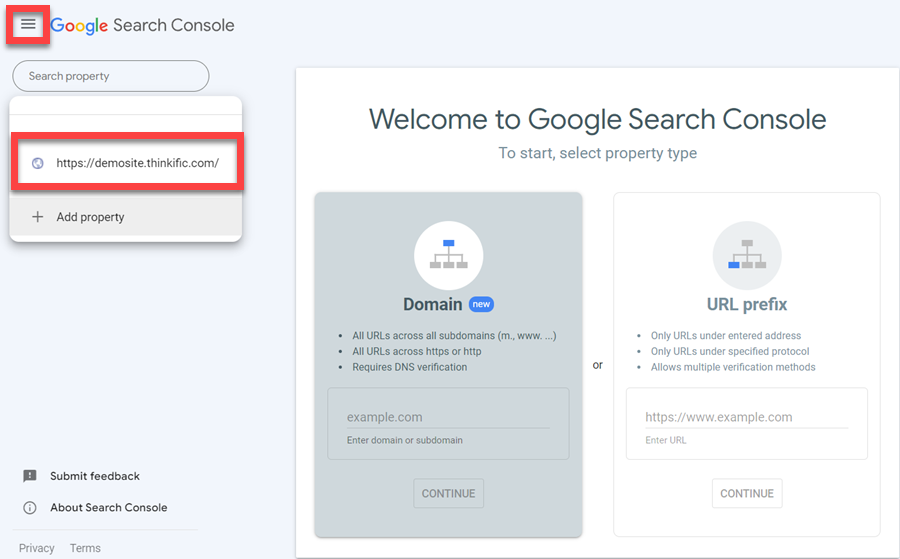Open the Submit feedback link
Viewport: 900px width, 559px height.
(x=95, y=476)
